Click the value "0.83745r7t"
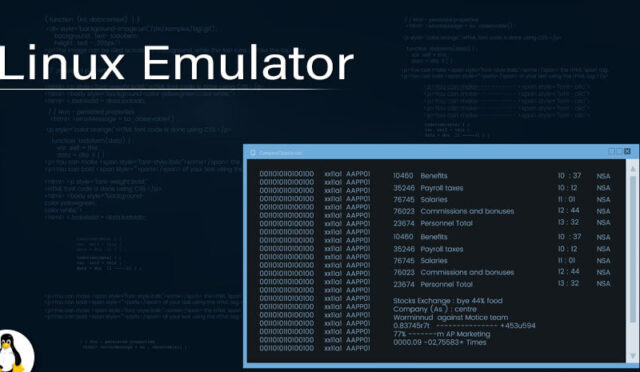Image resolution: width=640 pixels, height=372 pixels. [x=411, y=325]
